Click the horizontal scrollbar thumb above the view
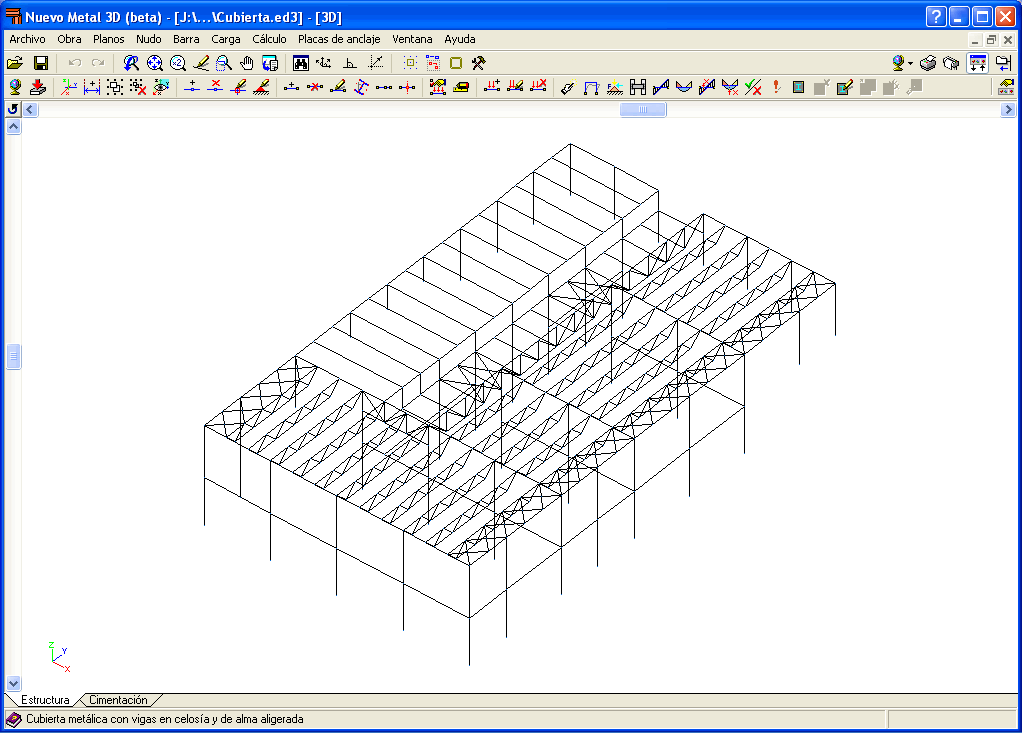This screenshot has width=1022, height=733. 642,109
